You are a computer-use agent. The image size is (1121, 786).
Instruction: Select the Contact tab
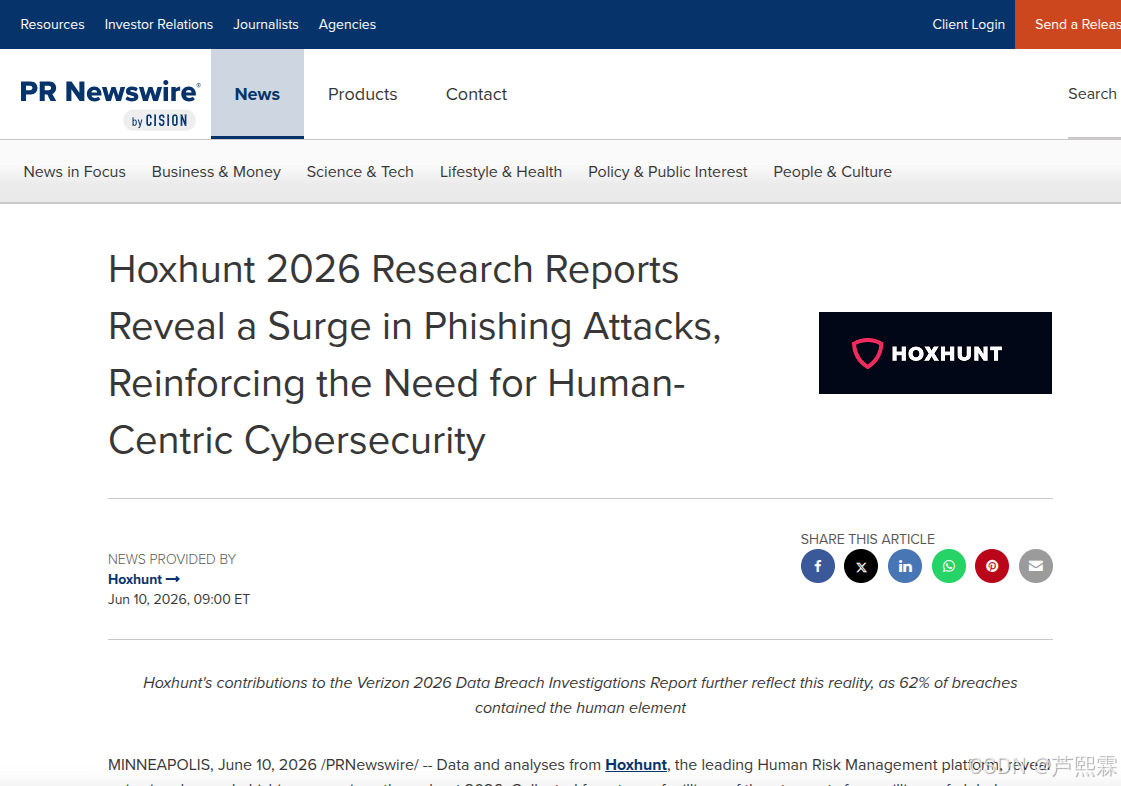pyautogui.click(x=476, y=94)
